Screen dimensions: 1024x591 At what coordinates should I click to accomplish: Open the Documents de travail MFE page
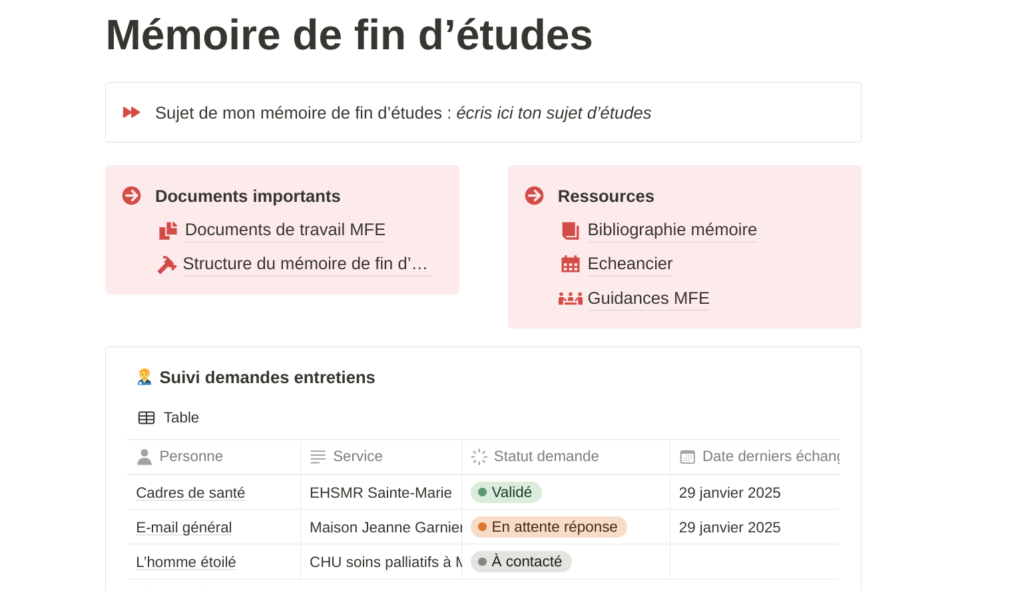[x=285, y=230]
